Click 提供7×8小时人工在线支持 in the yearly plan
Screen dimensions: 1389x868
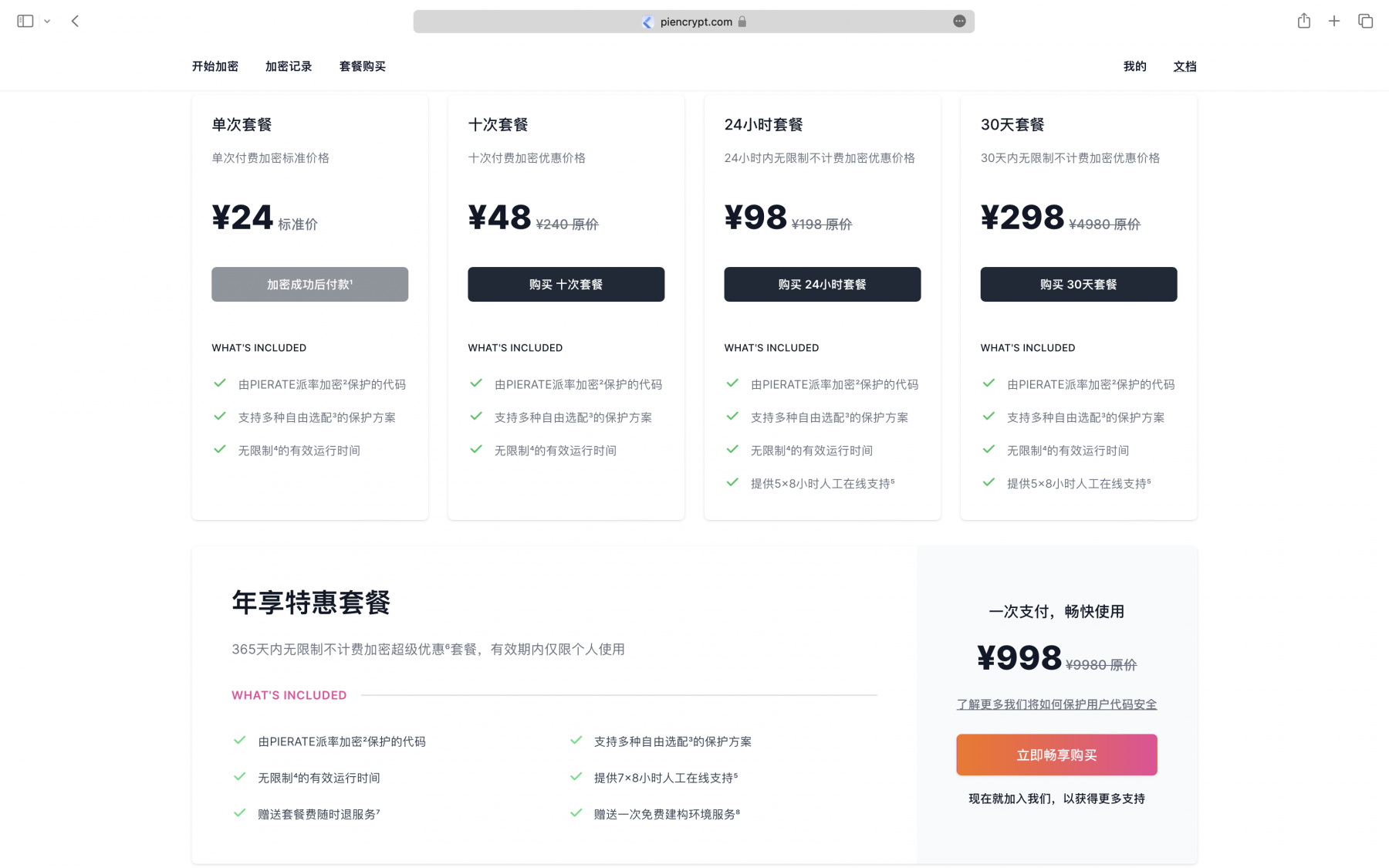tap(666, 778)
